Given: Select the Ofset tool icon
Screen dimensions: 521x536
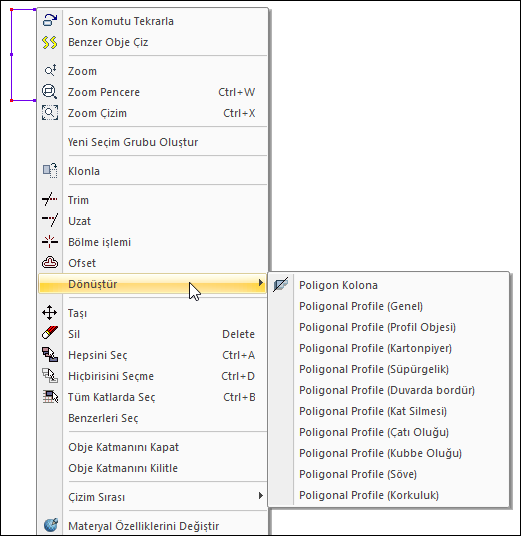Looking at the screenshot, I should (50, 263).
